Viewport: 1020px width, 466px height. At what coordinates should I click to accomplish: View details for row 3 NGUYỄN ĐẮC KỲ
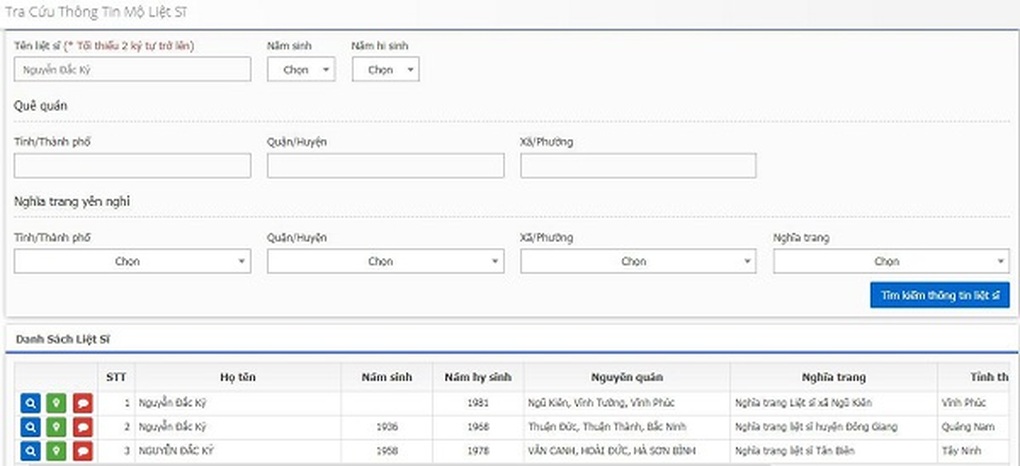coord(30,451)
